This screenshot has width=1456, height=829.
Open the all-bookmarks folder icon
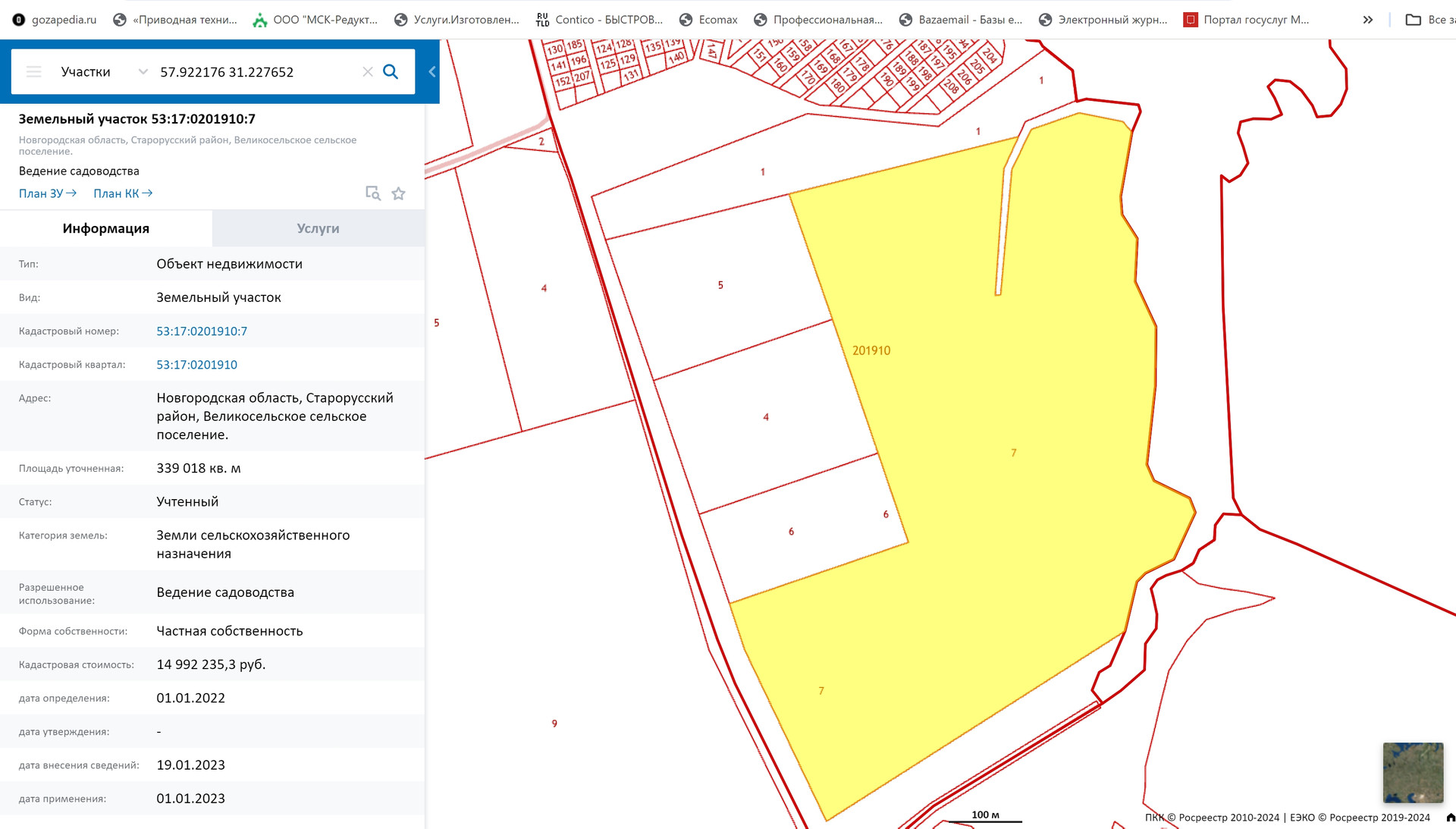[1413, 20]
